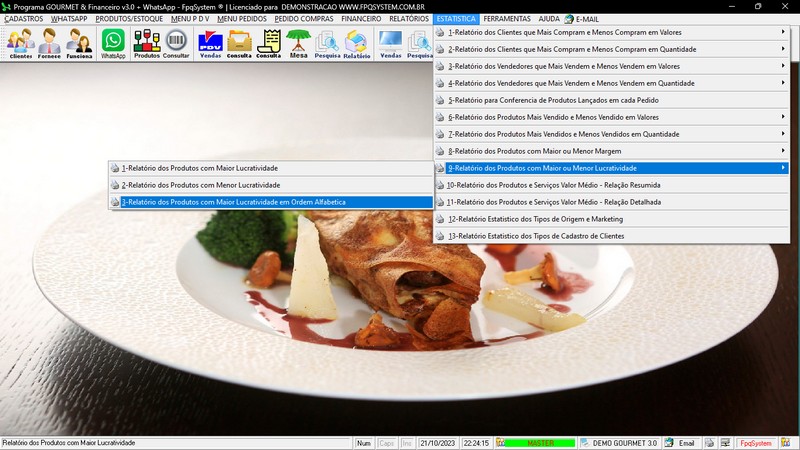Screen dimensions: 800x450
Task: Select 9-Relatório Produtos Maior ou Menor Lucratividade
Action: pos(611,168)
